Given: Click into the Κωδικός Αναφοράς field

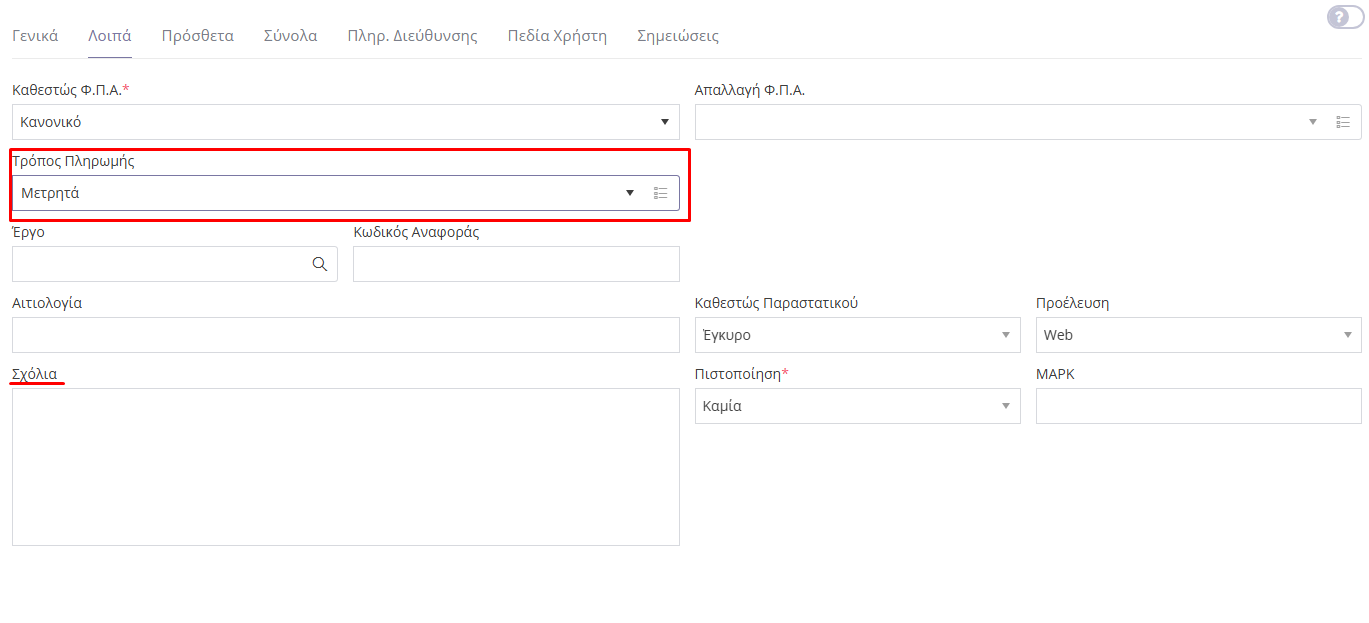Looking at the screenshot, I should point(516,264).
